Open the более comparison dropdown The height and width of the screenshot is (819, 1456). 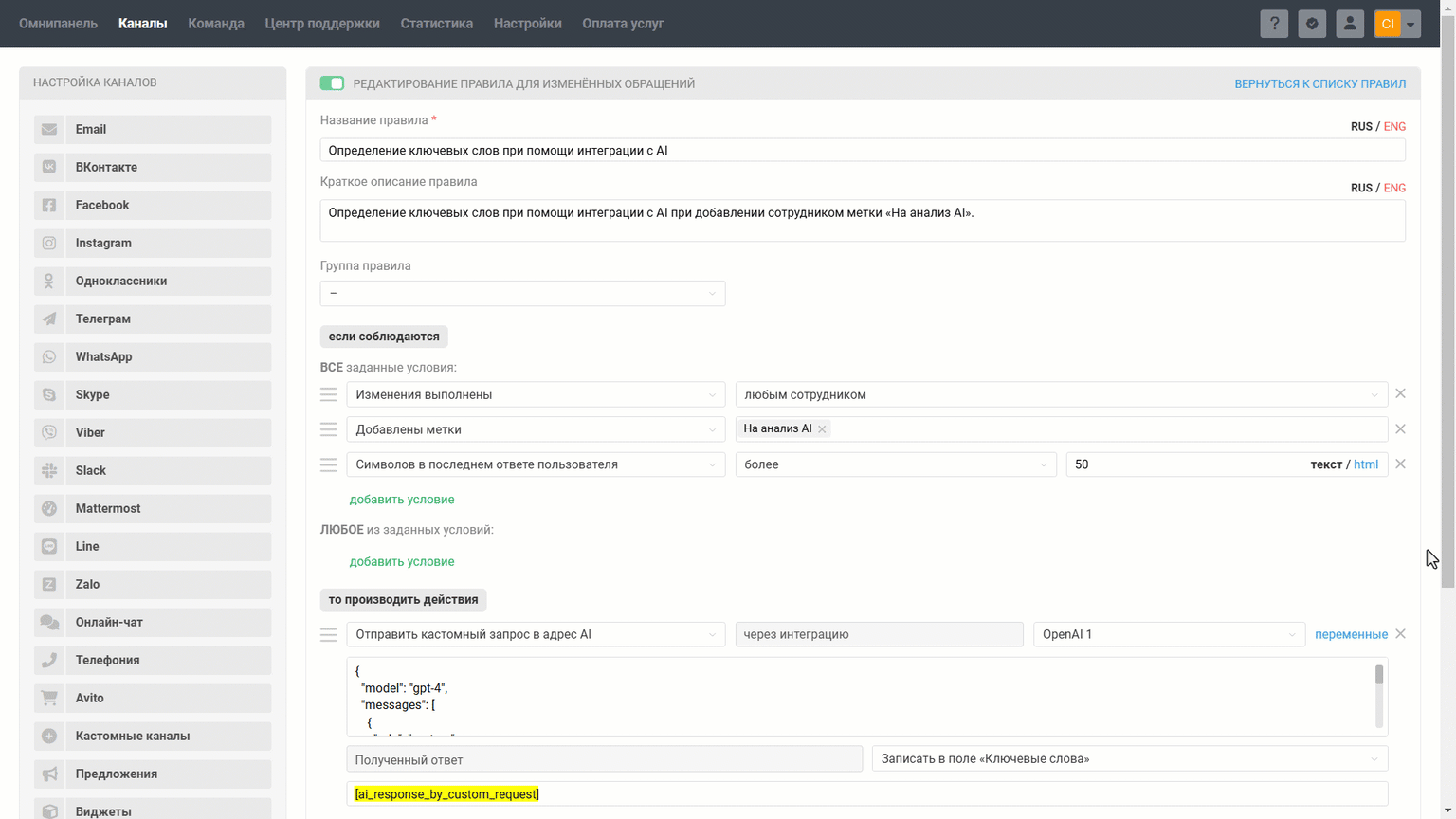coord(896,464)
